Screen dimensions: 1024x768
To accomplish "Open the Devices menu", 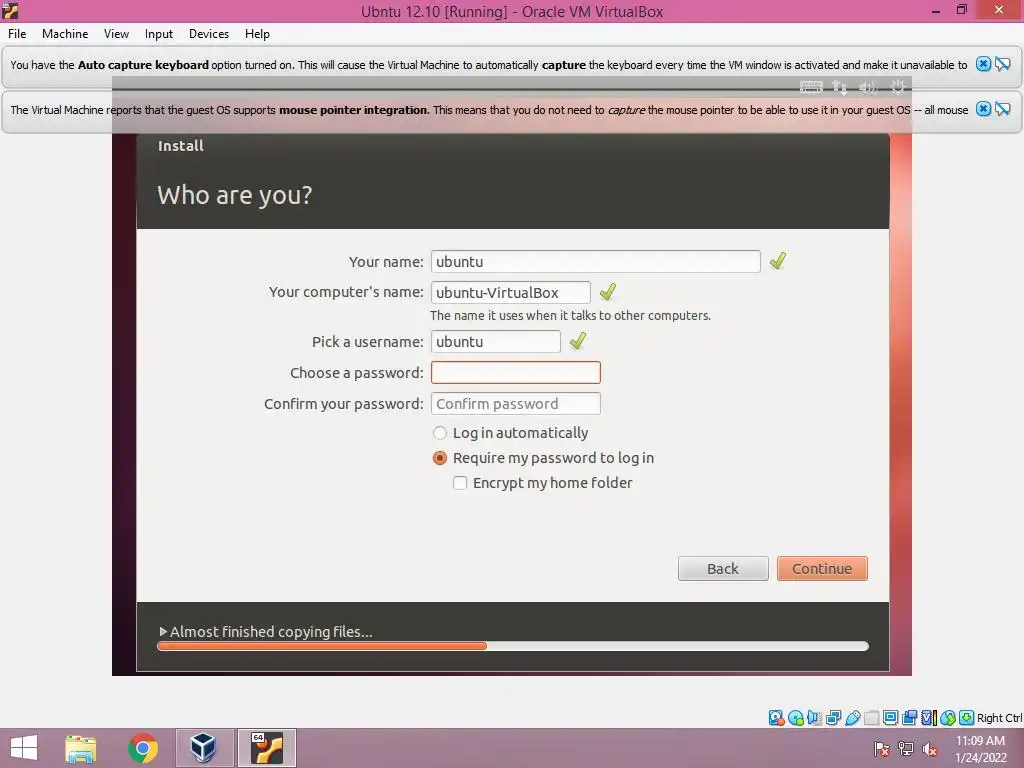I will coord(209,33).
